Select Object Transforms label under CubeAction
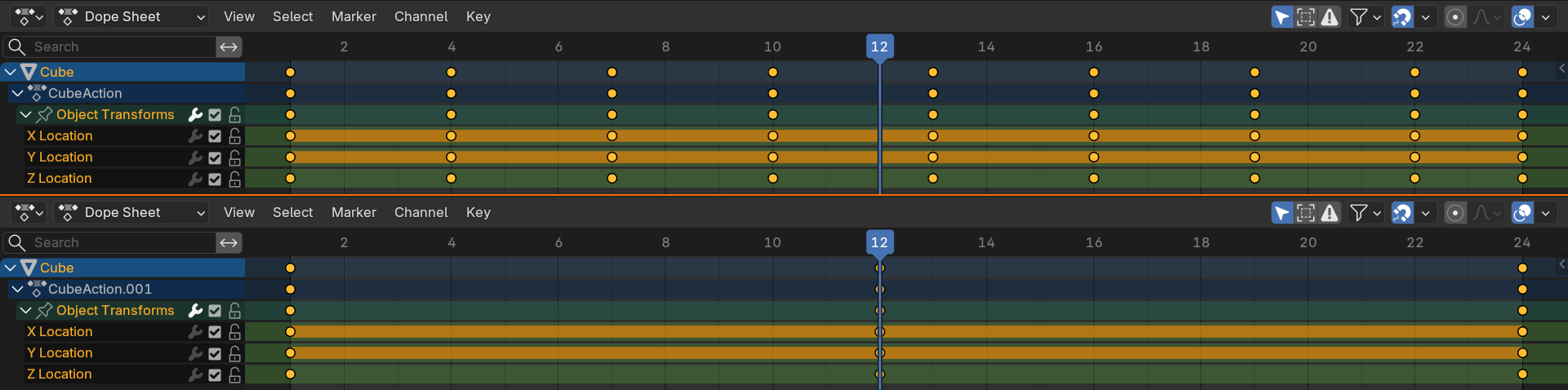Image resolution: width=1568 pixels, height=390 pixels. pos(115,114)
